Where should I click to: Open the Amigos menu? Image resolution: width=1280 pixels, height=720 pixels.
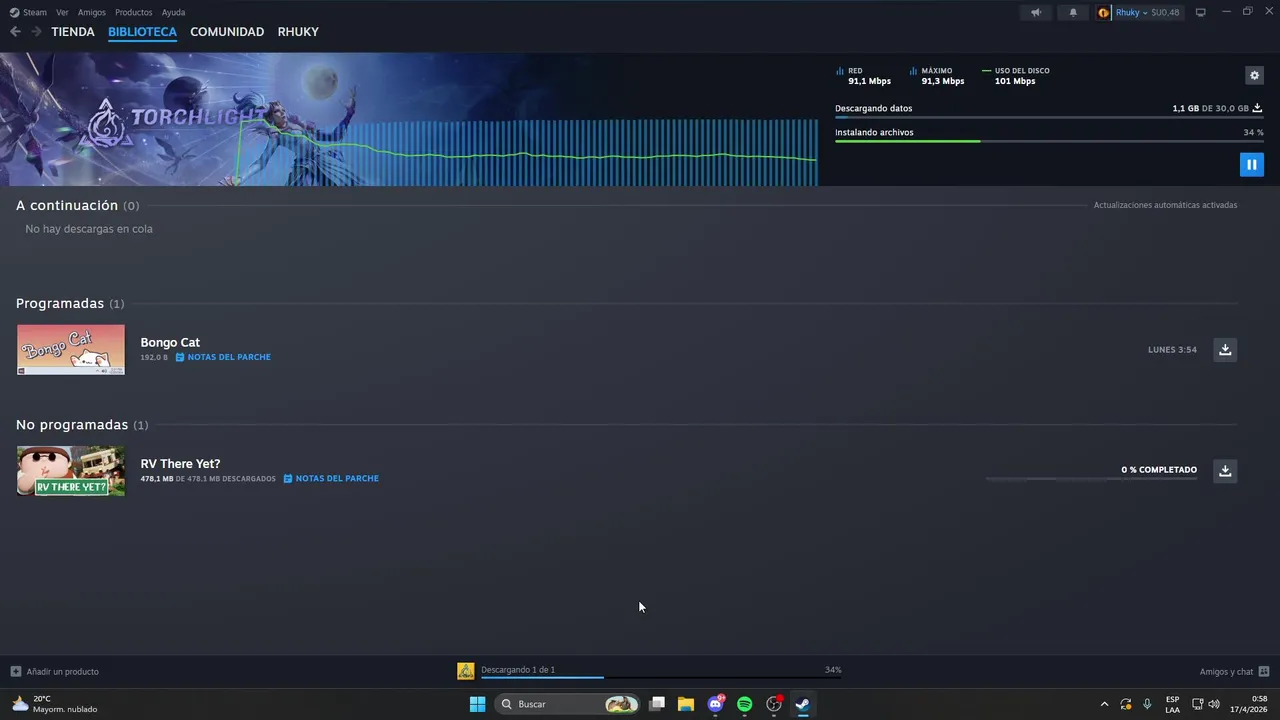92,12
